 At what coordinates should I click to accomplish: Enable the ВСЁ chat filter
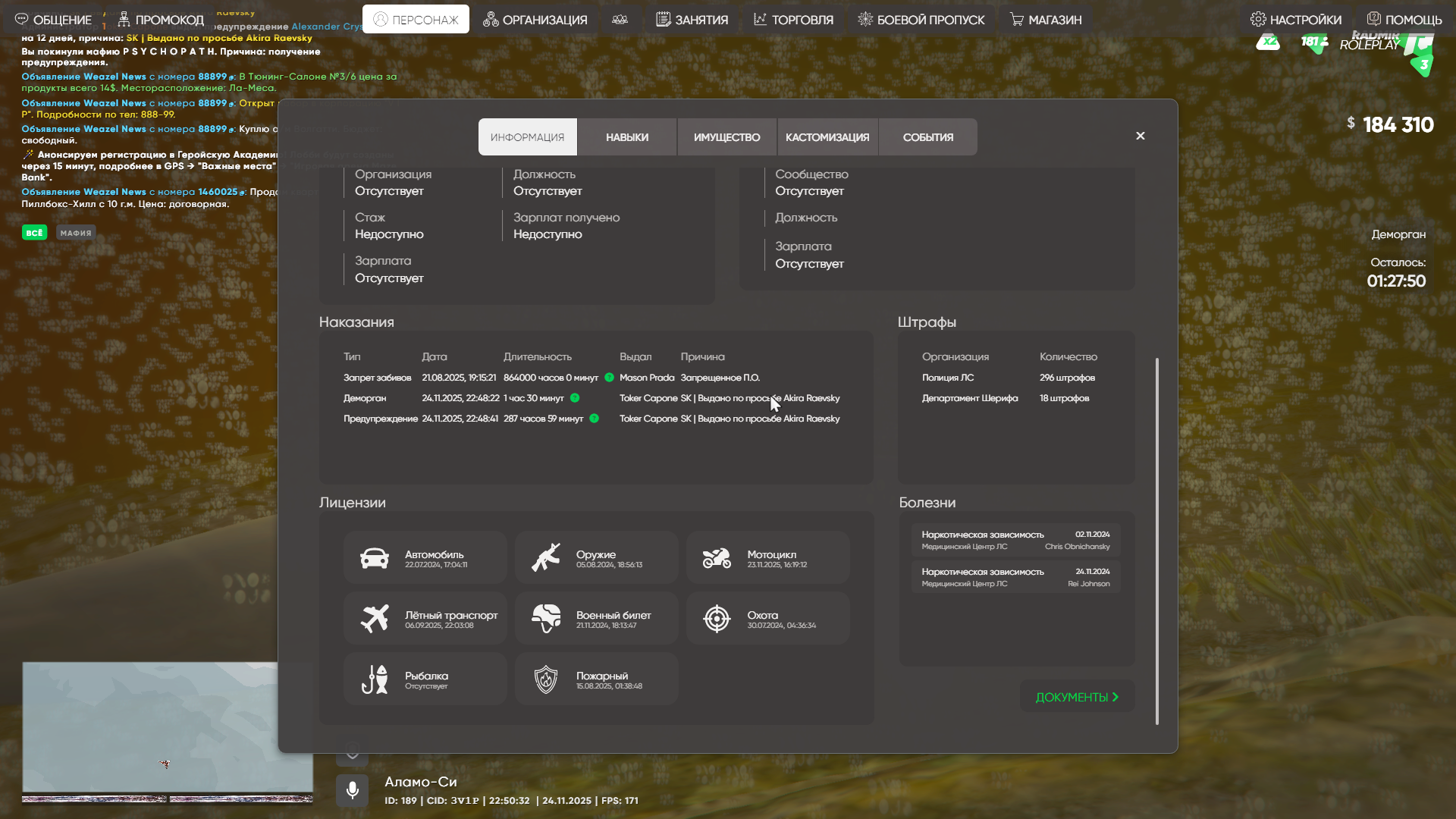point(34,233)
